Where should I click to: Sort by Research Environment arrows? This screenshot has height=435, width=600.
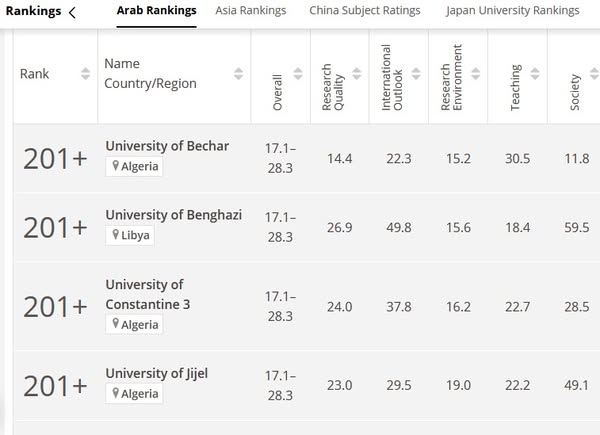(x=475, y=73)
